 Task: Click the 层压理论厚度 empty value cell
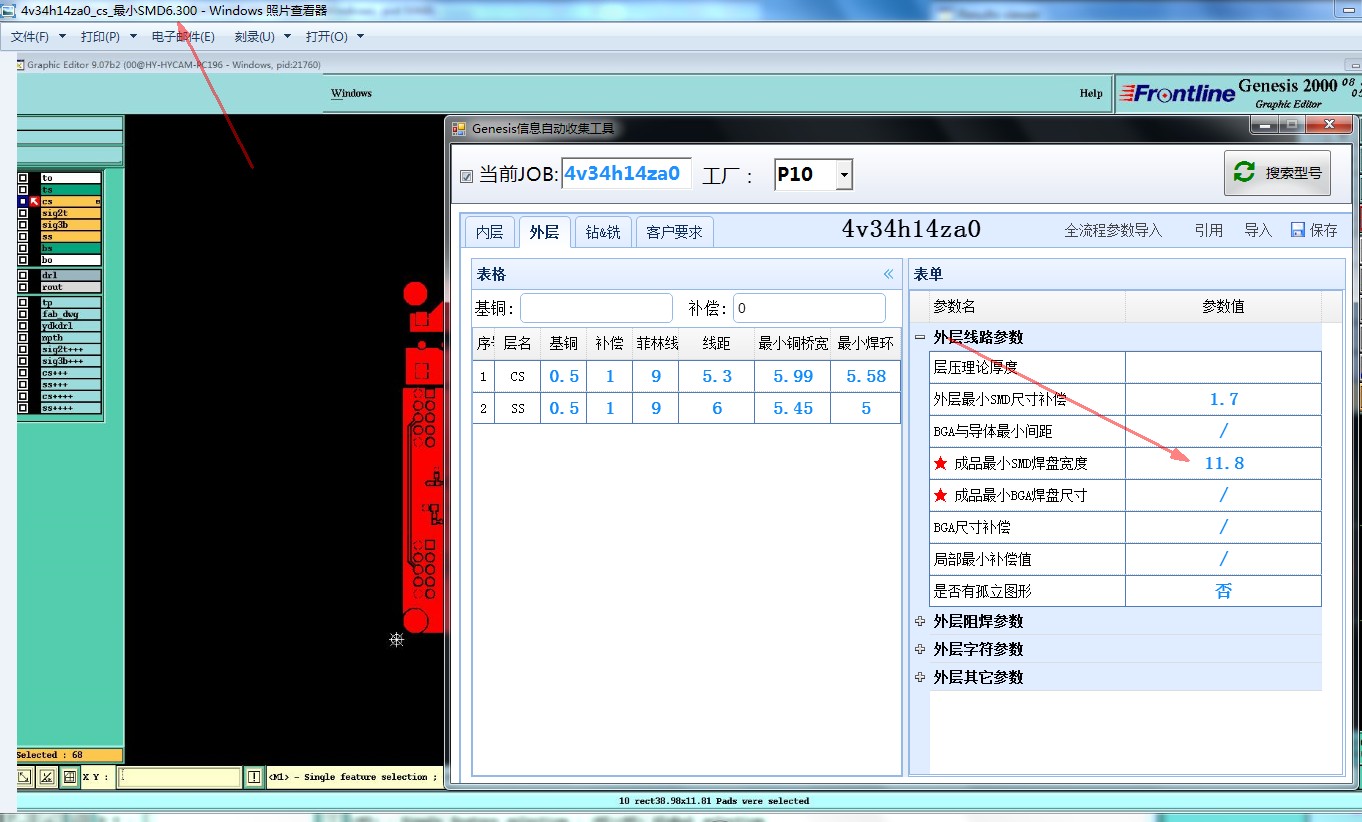pyautogui.click(x=1223, y=367)
